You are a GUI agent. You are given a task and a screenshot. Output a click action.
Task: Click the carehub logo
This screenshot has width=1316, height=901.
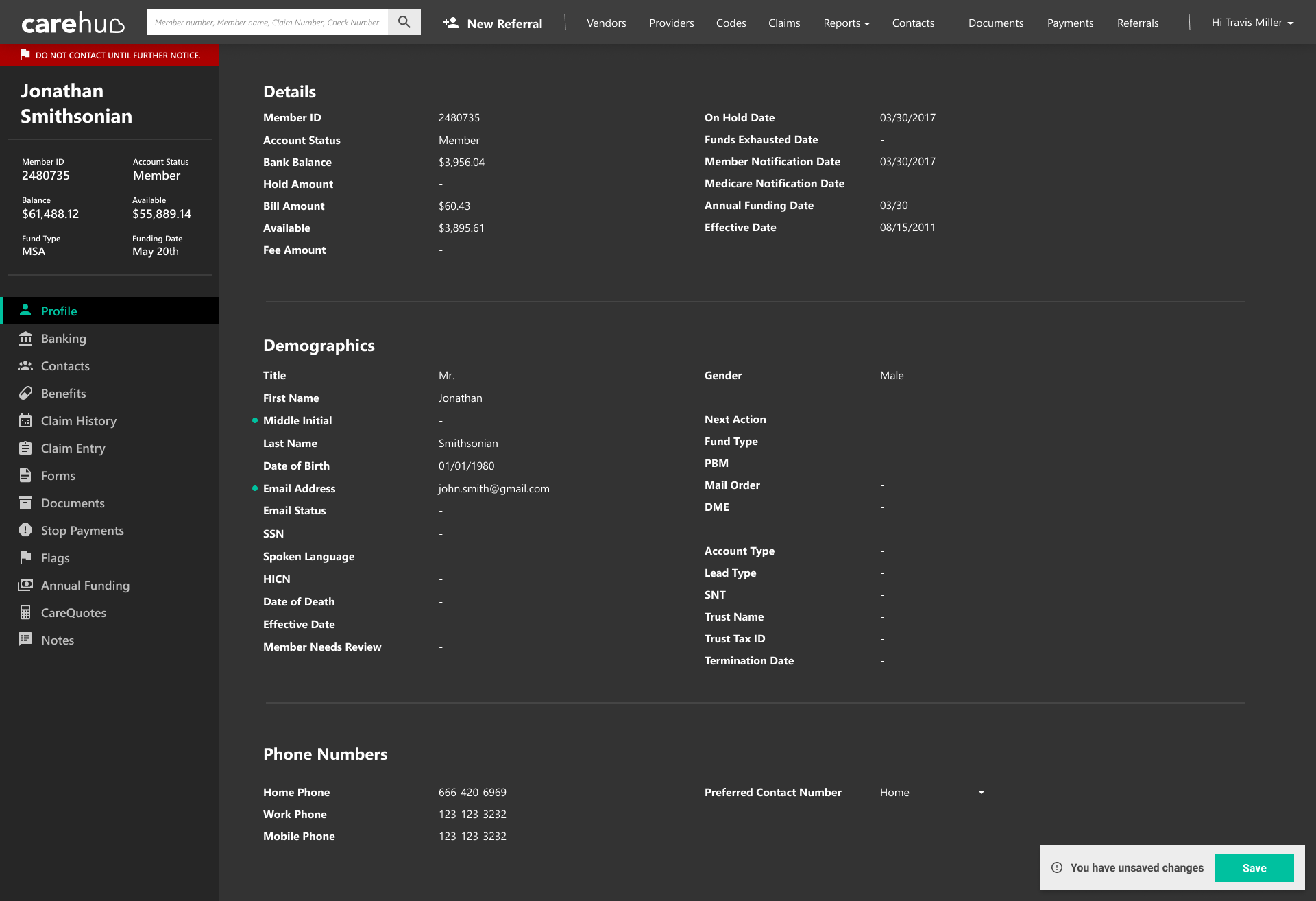click(x=73, y=23)
